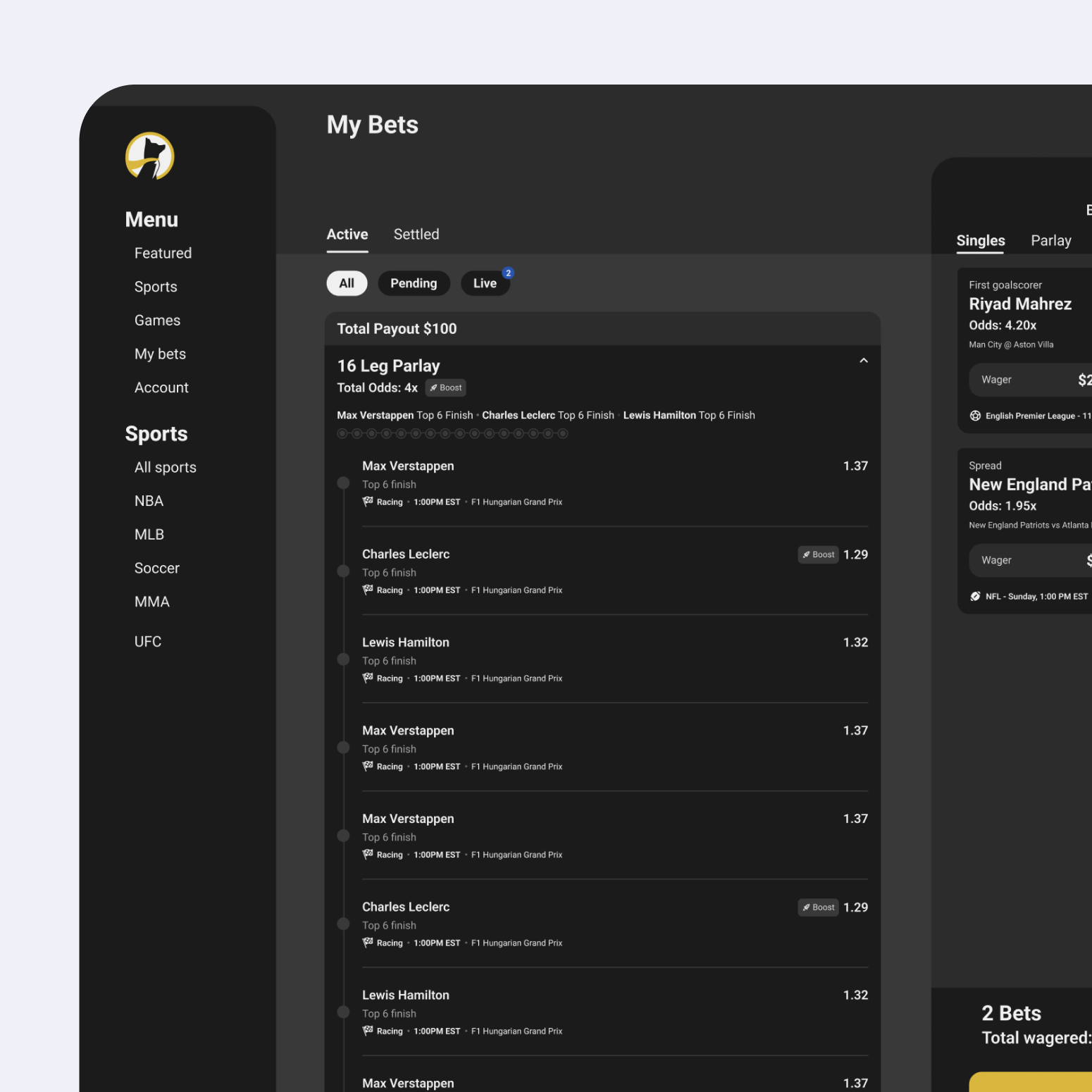Viewport: 1092px width, 1092px height.
Task: Click the 1.32 odds on first Lewis Hamilton leg
Action: coord(855,643)
